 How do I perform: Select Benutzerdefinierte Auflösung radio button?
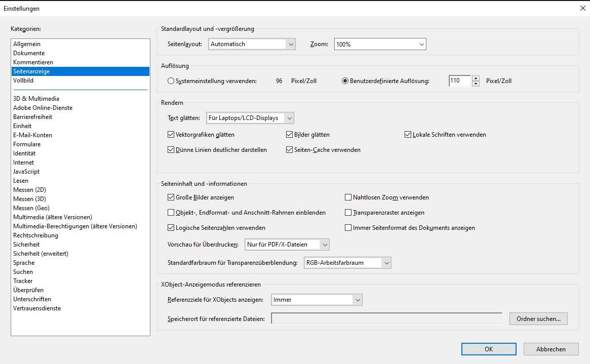345,81
